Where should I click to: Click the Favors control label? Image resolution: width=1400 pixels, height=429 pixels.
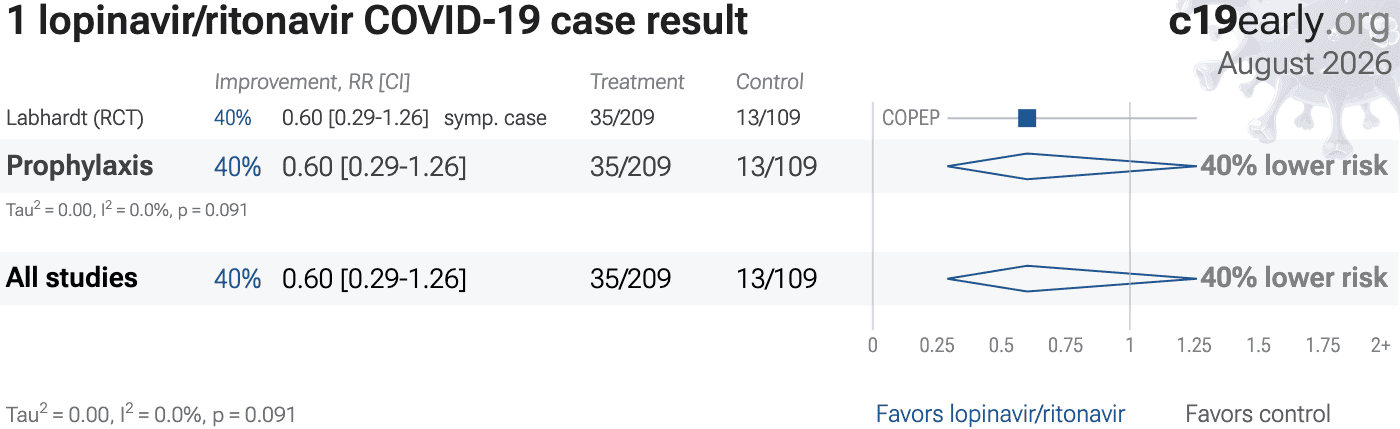click(1258, 414)
